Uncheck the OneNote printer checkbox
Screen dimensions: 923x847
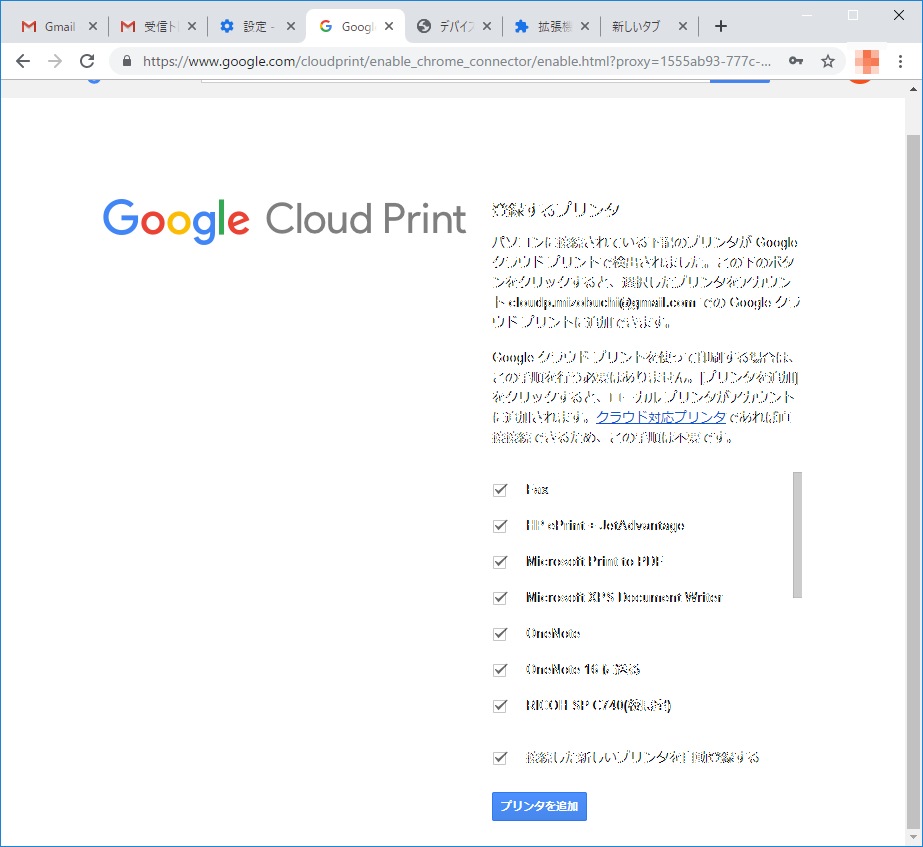pyautogui.click(x=500, y=634)
